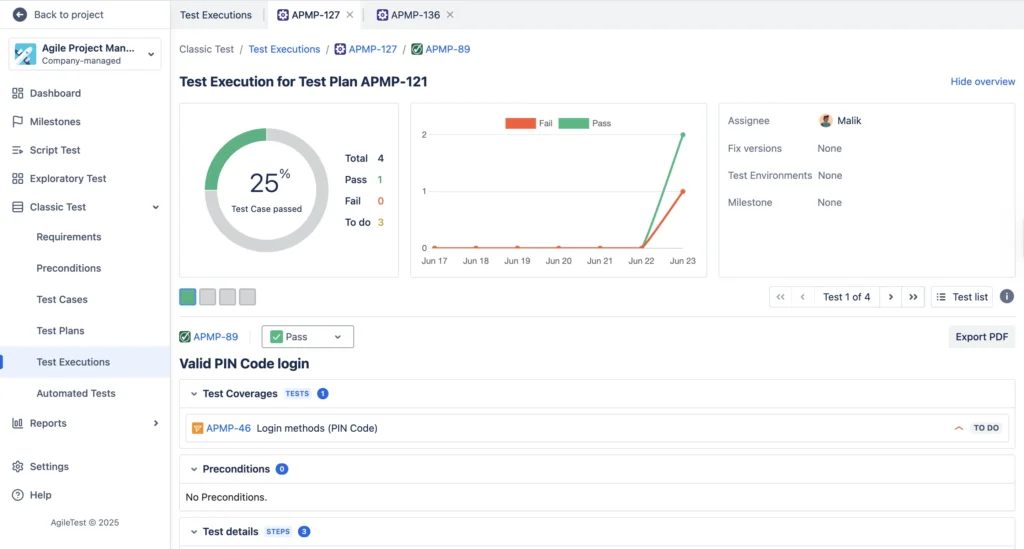This screenshot has width=1024, height=549.
Task: Select Test Executions in the sidebar
Action: (x=85, y=362)
